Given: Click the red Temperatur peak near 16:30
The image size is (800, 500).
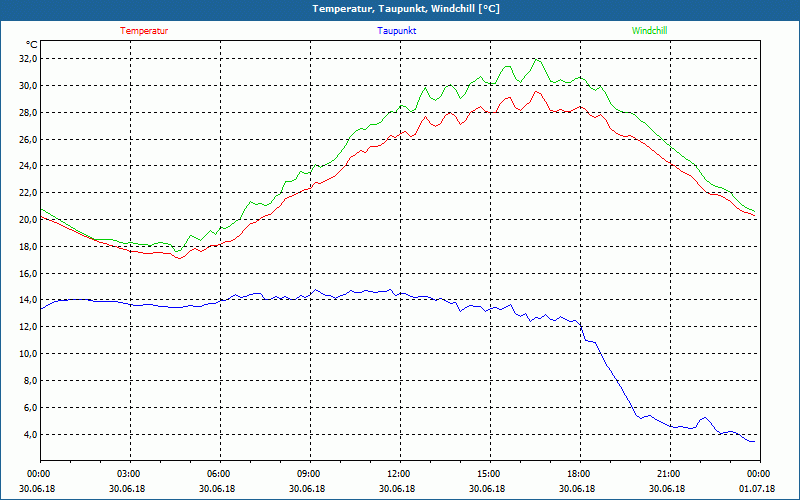Looking at the screenshot, I should 536,92.
